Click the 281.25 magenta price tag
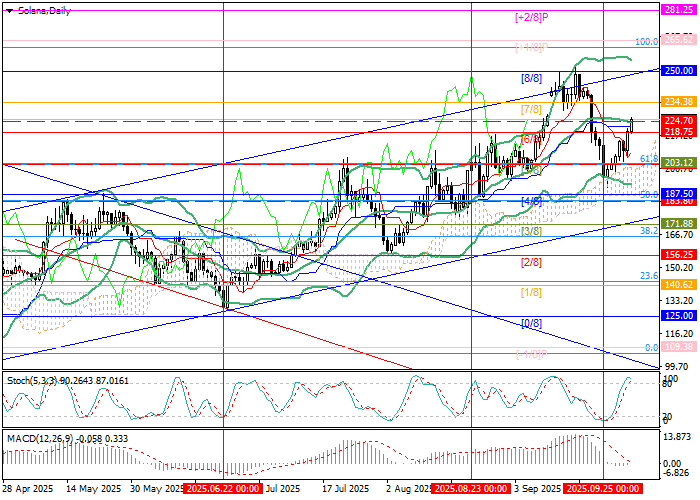 (x=679, y=9)
